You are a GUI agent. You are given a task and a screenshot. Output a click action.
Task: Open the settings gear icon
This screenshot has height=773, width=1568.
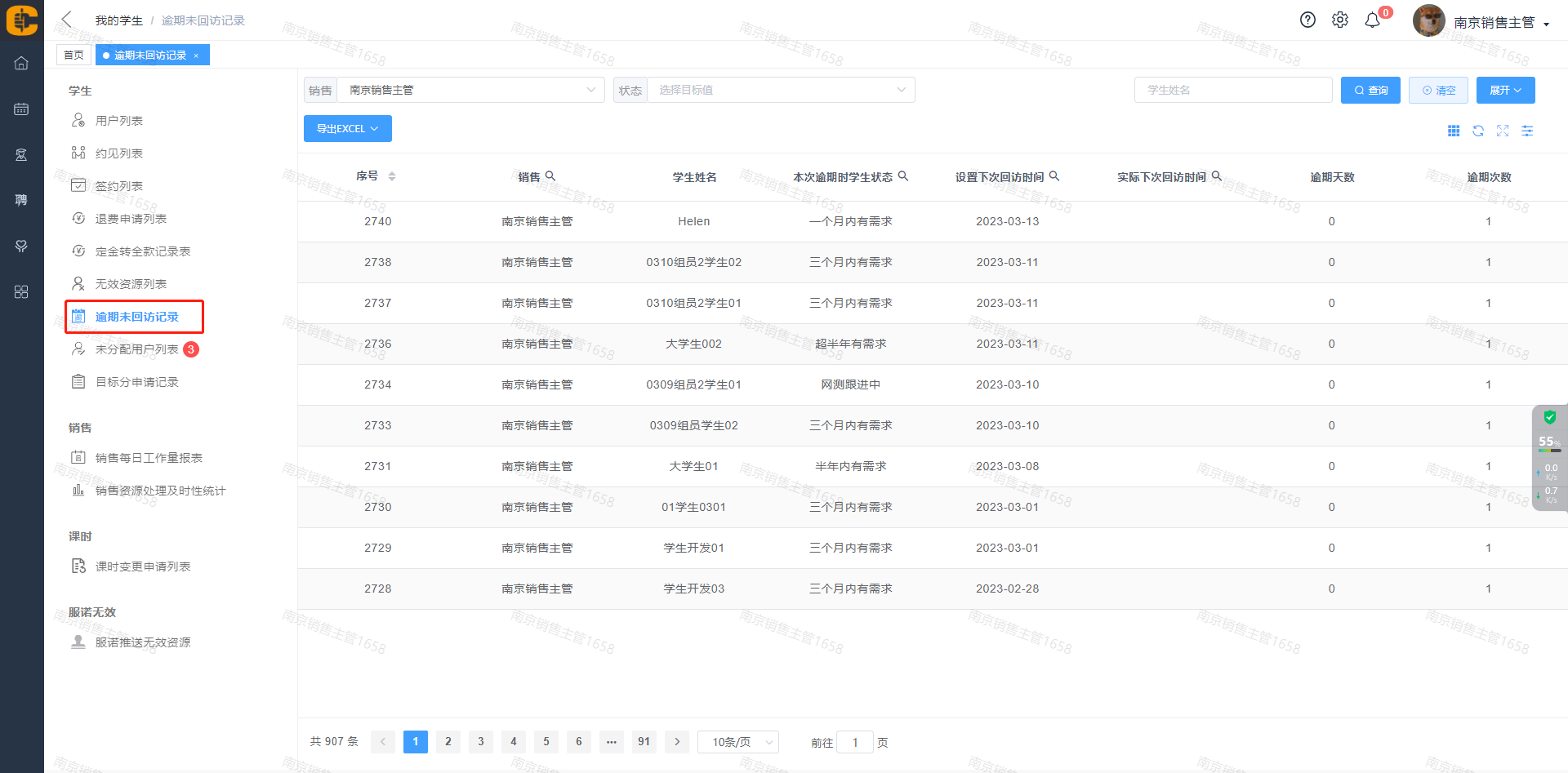click(x=1340, y=20)
